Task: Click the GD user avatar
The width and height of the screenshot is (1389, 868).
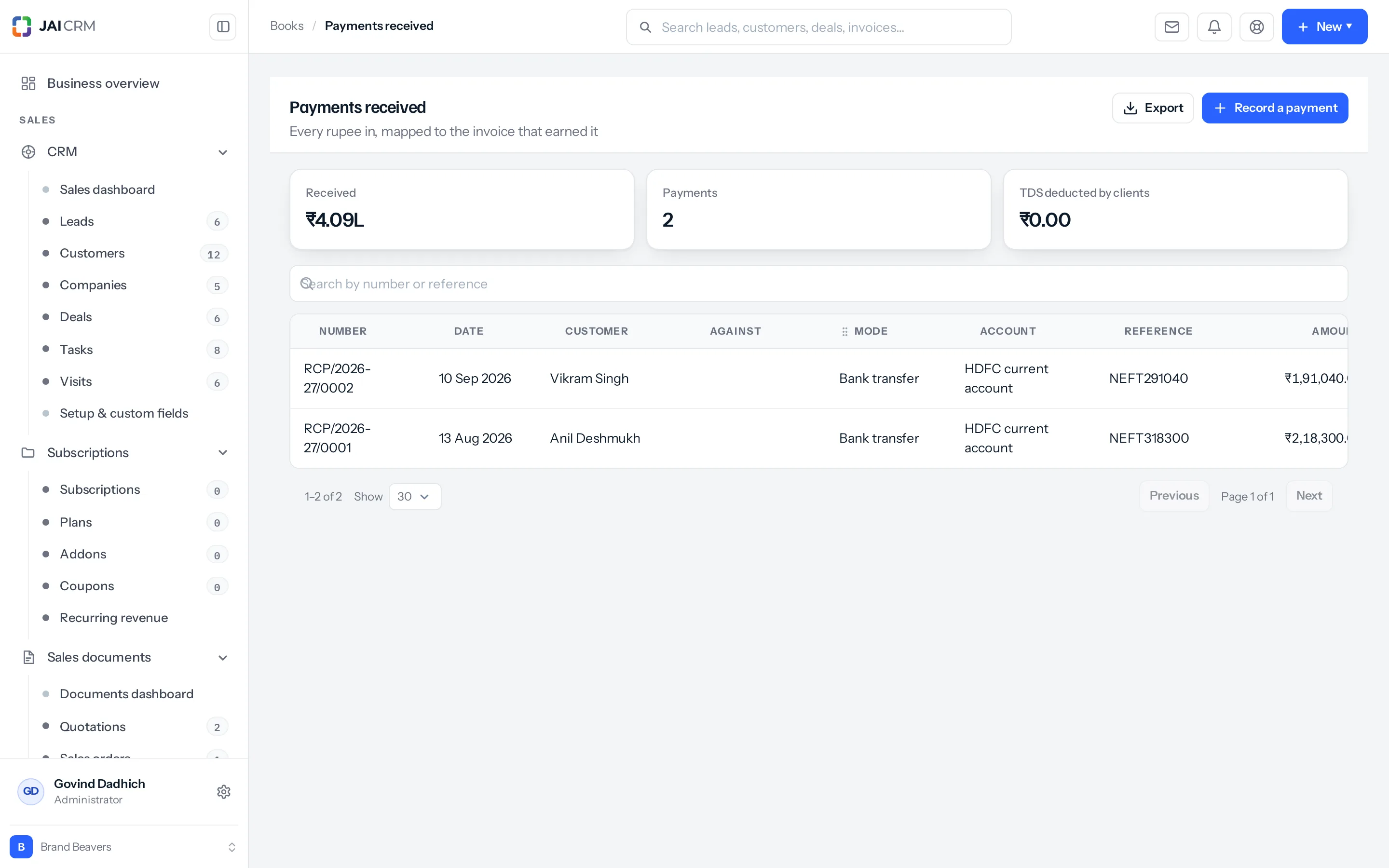Action: click(x=31, y=791)
